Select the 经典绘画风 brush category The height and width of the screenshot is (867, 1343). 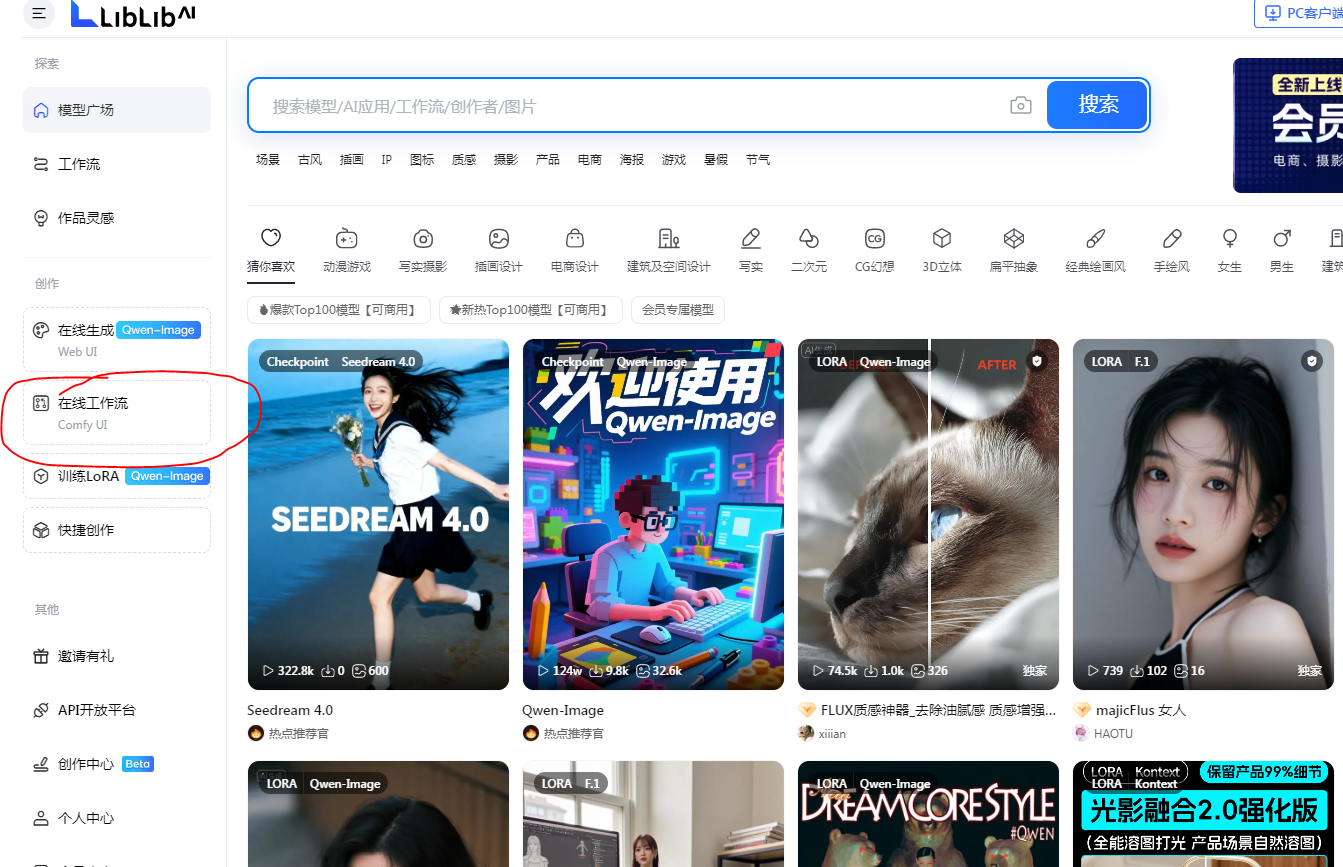(1096, 250)
